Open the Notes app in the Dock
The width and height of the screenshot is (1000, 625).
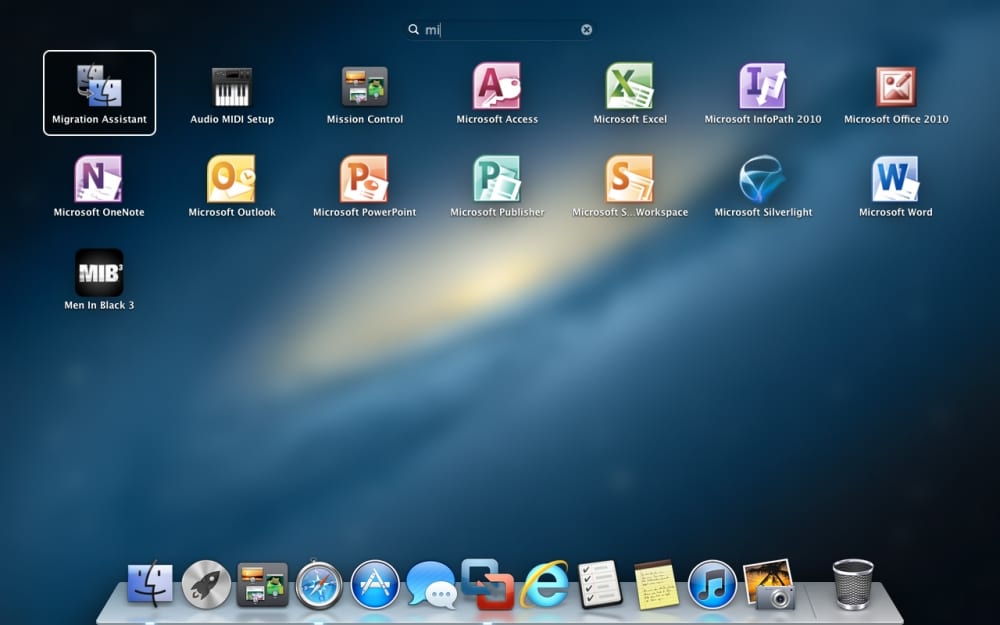(x=656, y=584)
